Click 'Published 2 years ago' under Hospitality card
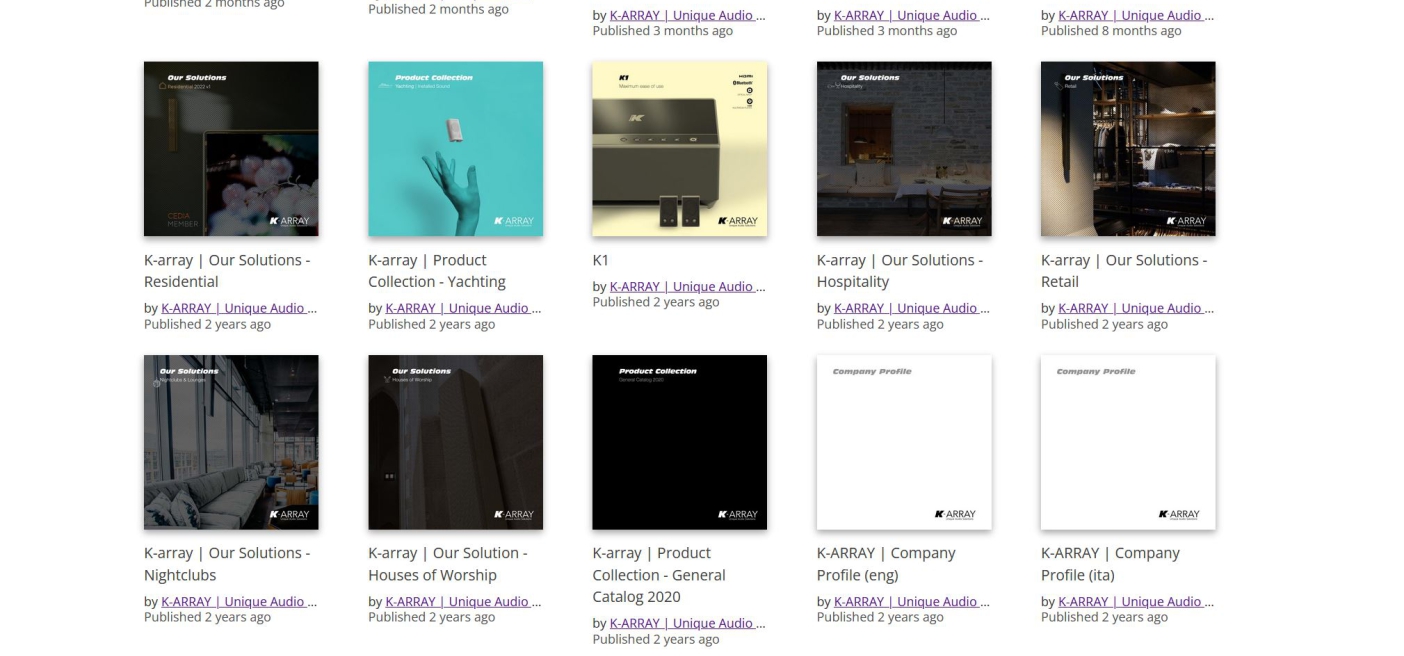Viewport: 1404px width, 656px height. [880, 324]
